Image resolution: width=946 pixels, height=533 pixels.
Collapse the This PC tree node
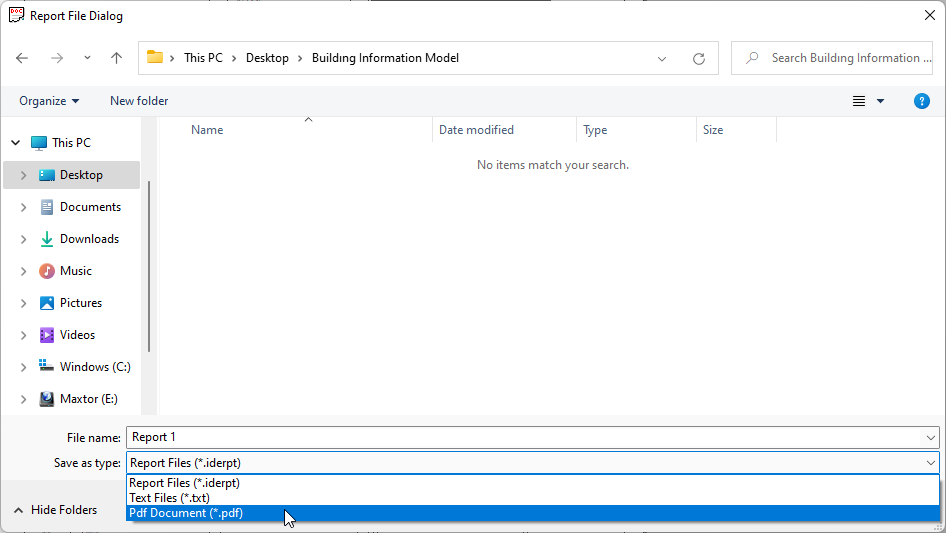[15, 143]
